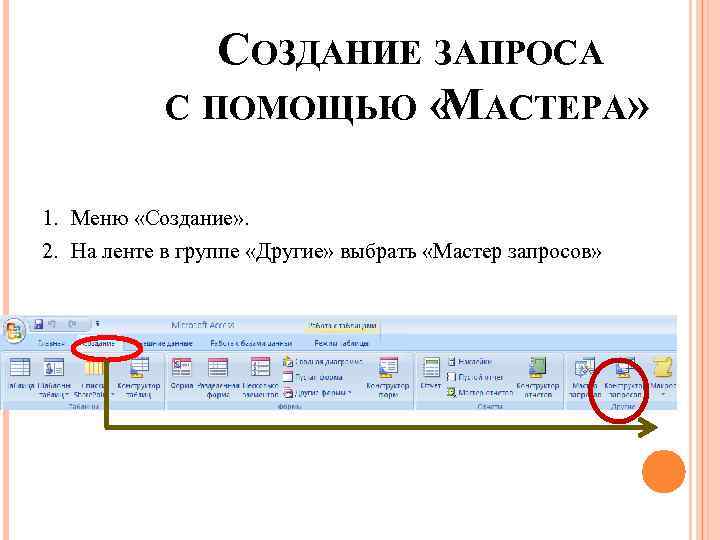Open the Режим таблицы ribbon tab
Viewport: 720px width, 540px height.
coord(342,343)
